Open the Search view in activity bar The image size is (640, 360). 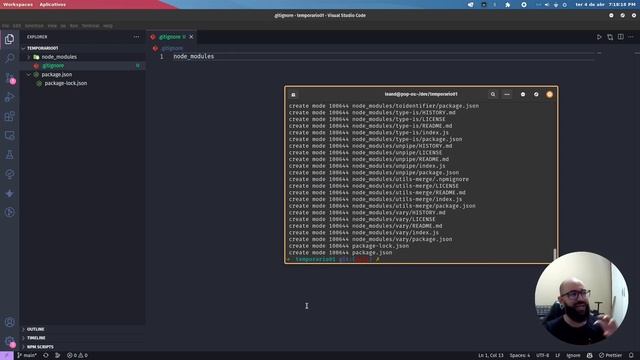tap(9, 58)
